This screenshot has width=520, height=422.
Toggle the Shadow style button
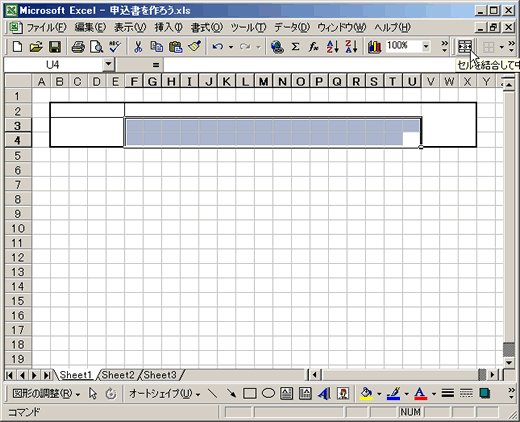(x=485, y=394)
